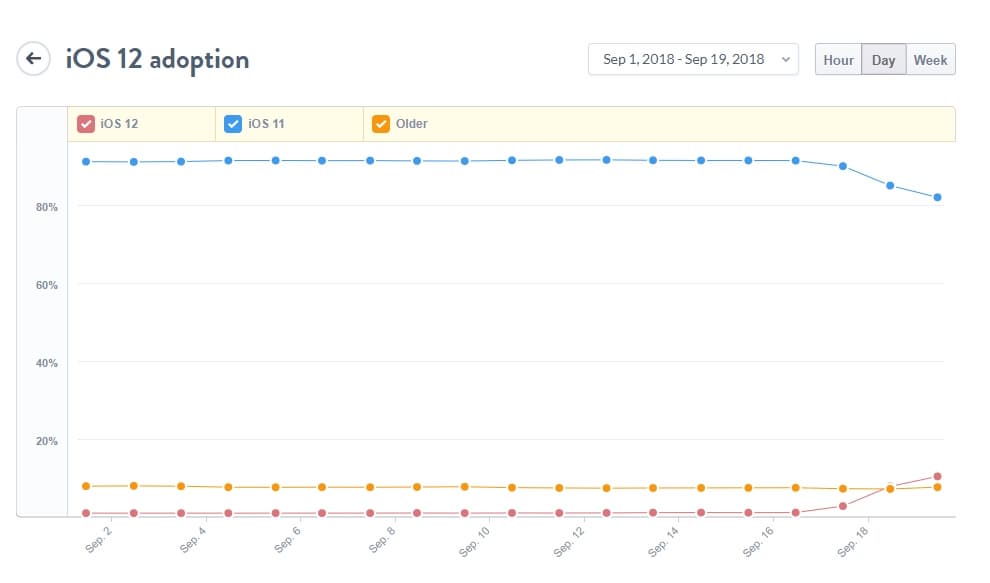Uncheck the iOS 12 series checkbox
Image resolution: width=990 pixels, height=583 pixels.
86,124
